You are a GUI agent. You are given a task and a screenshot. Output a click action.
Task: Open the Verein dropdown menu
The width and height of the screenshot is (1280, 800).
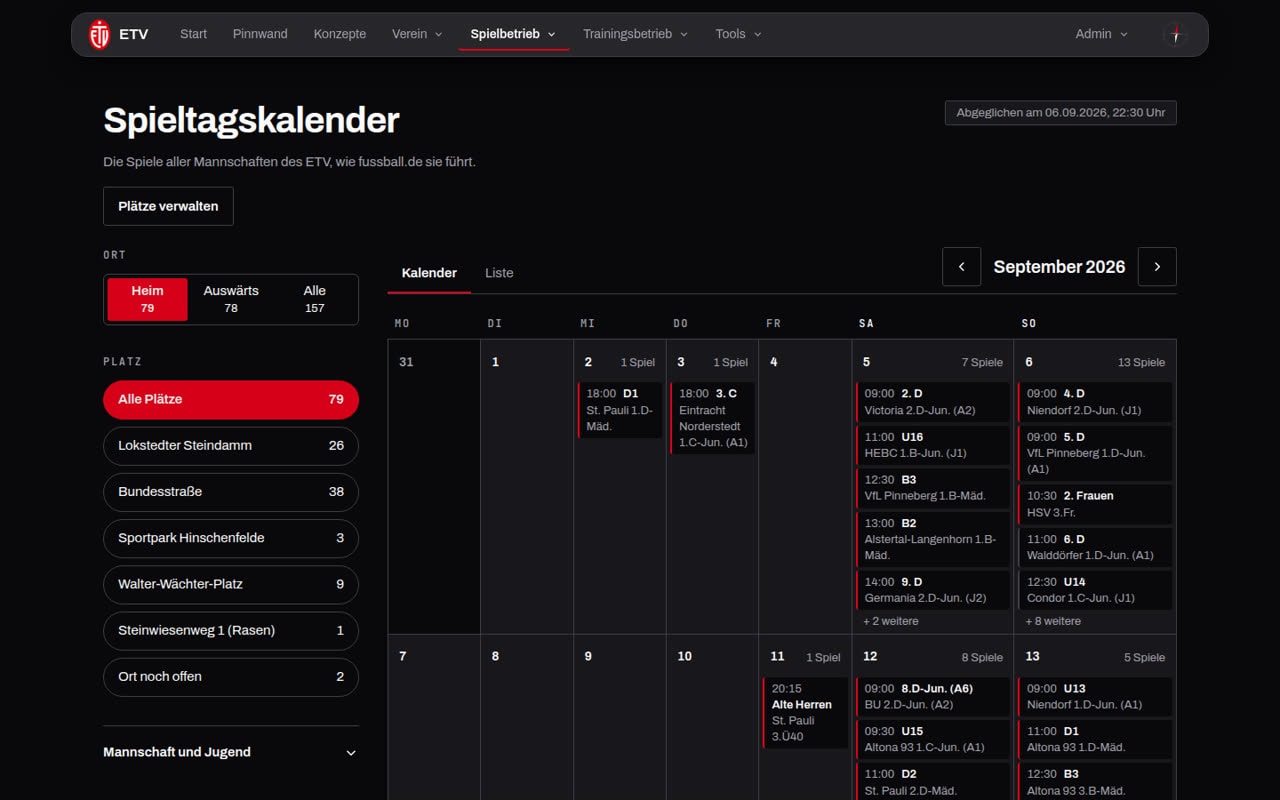(417, 34)
